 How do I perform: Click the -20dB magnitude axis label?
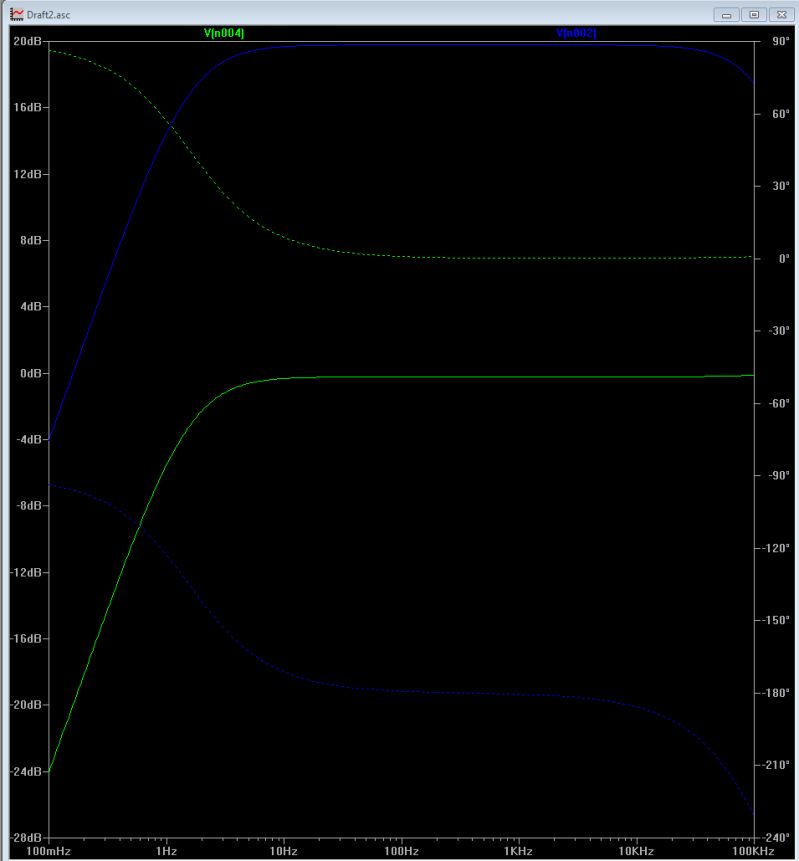pos(26,705)
